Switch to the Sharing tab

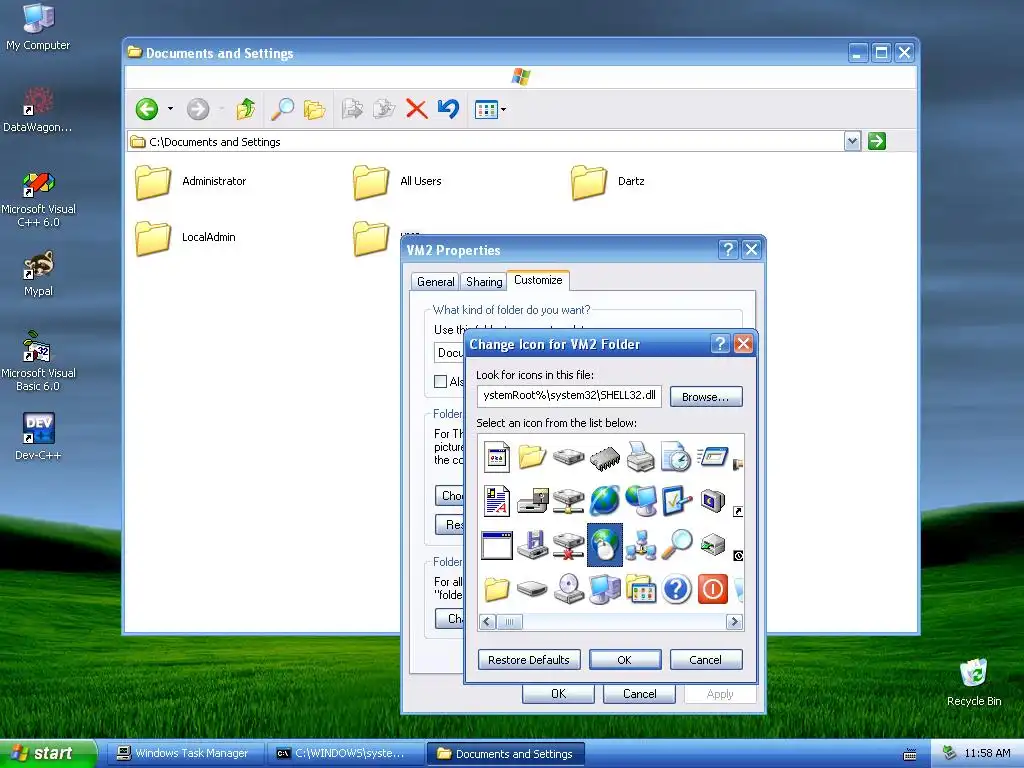point(484,281)
